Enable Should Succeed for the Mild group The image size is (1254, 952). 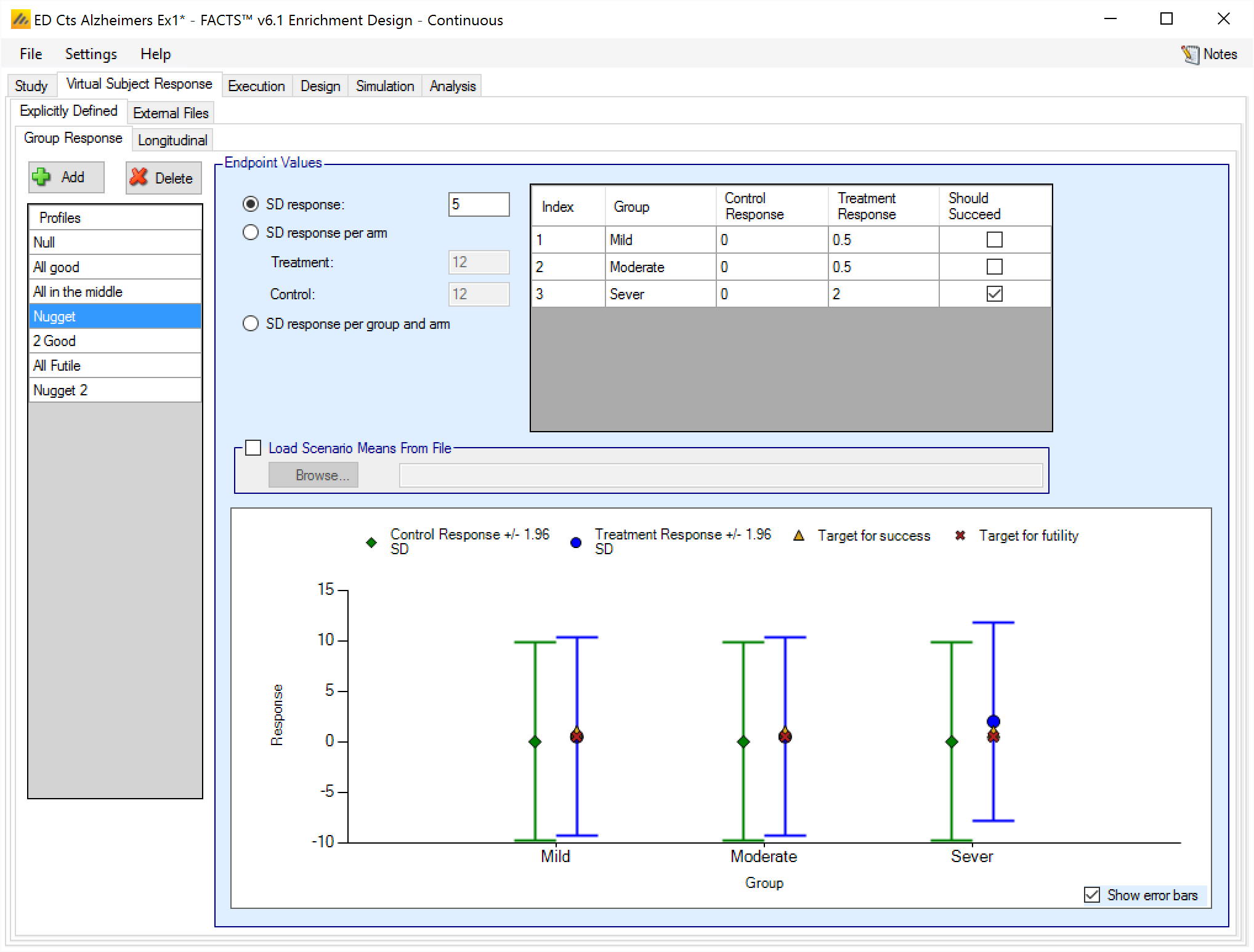(994, 240)
